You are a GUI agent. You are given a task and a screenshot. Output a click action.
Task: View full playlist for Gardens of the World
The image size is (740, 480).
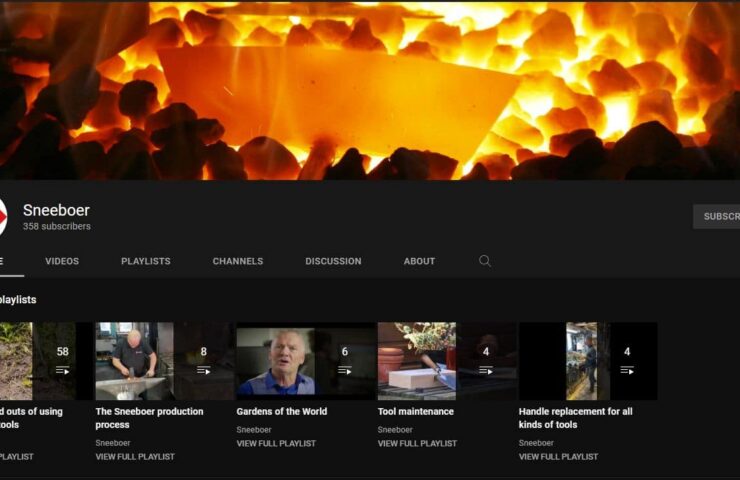coord(276,444)
